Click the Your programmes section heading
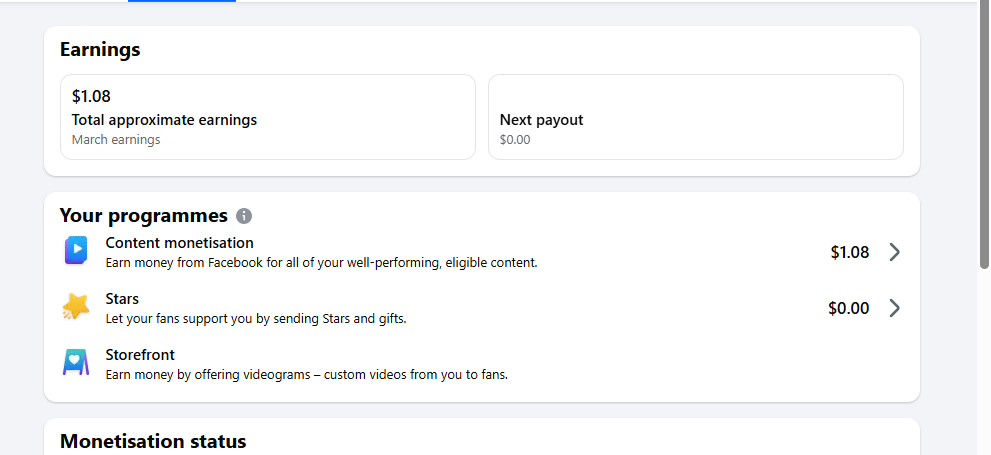The image size is (991, 455). (143, 216)
